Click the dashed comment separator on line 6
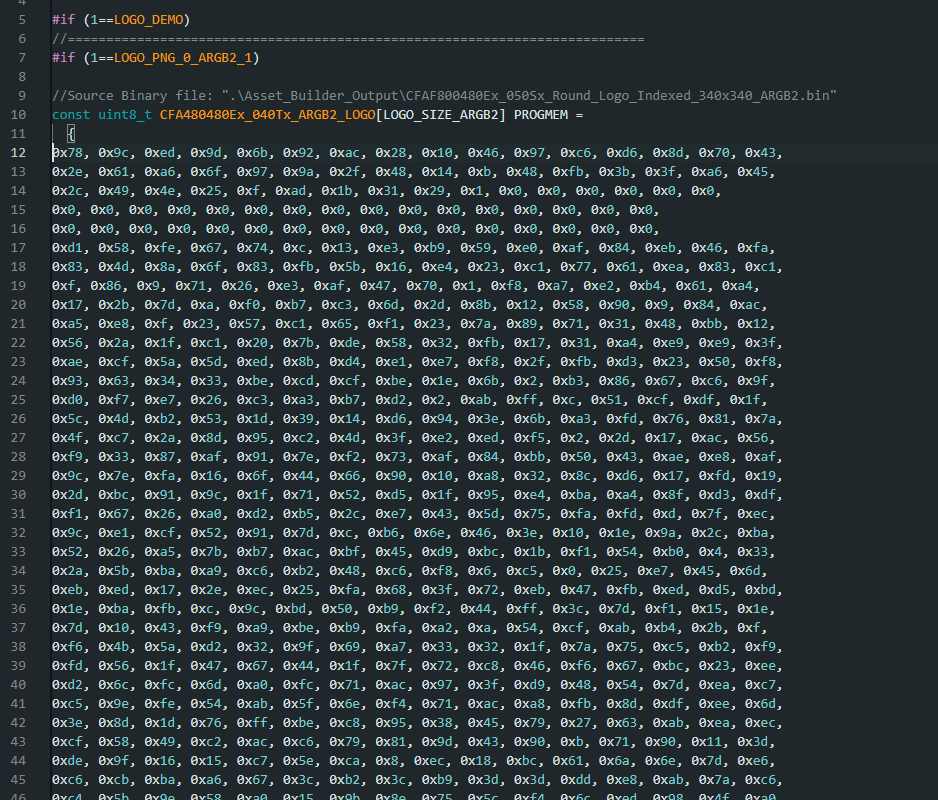 (x=348, y=39)
